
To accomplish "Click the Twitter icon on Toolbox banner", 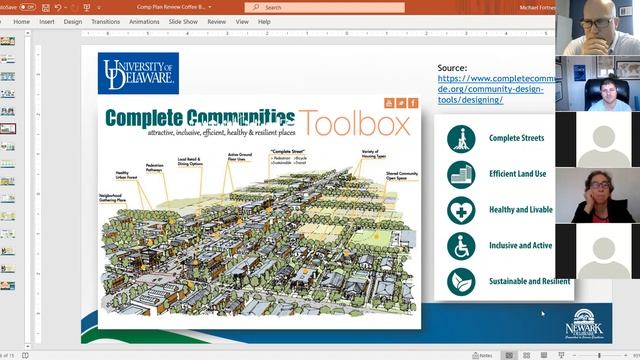I will [401, 103].
